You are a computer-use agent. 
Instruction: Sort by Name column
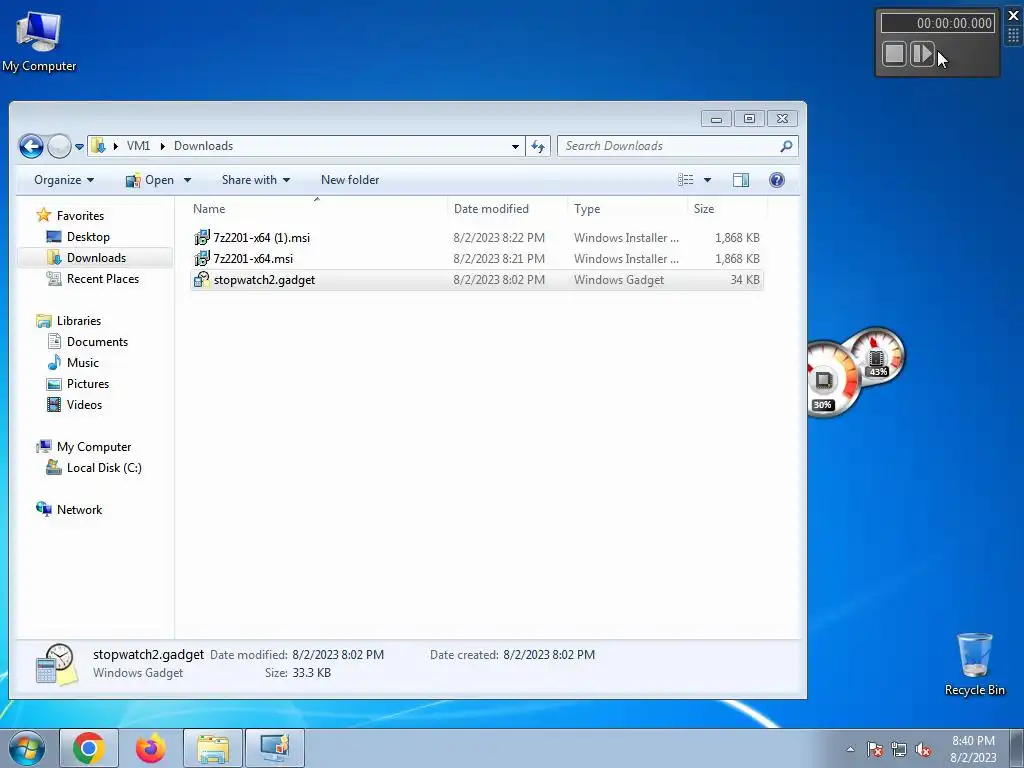tap(317, 209)
